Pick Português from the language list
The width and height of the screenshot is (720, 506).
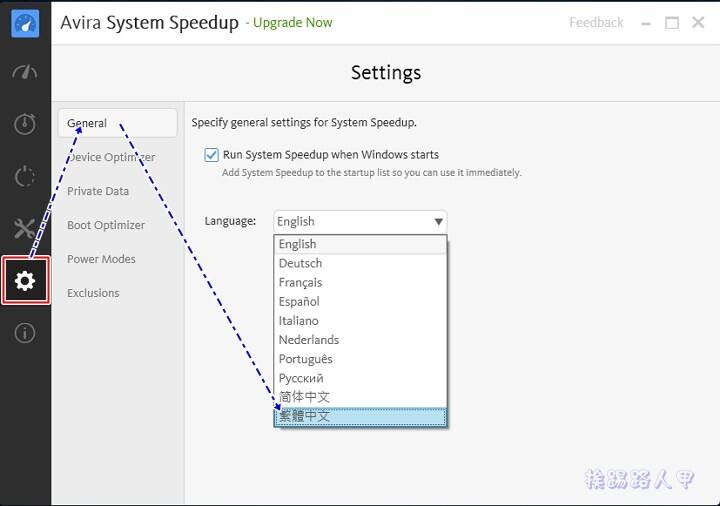coord(360,359)
